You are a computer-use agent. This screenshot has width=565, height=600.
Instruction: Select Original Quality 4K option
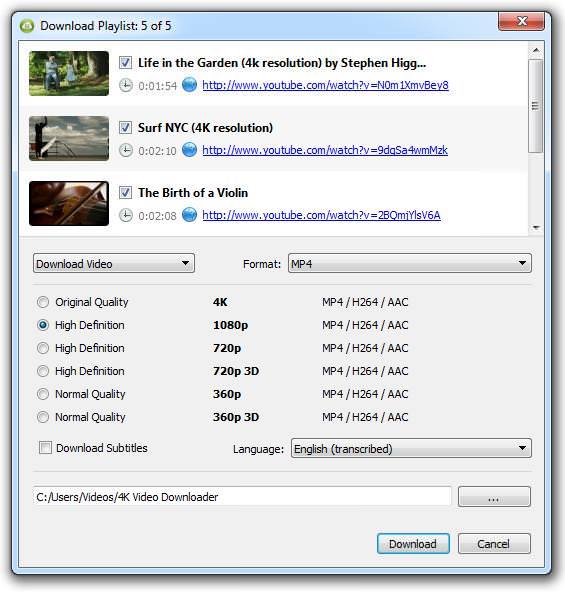point(43,302)
